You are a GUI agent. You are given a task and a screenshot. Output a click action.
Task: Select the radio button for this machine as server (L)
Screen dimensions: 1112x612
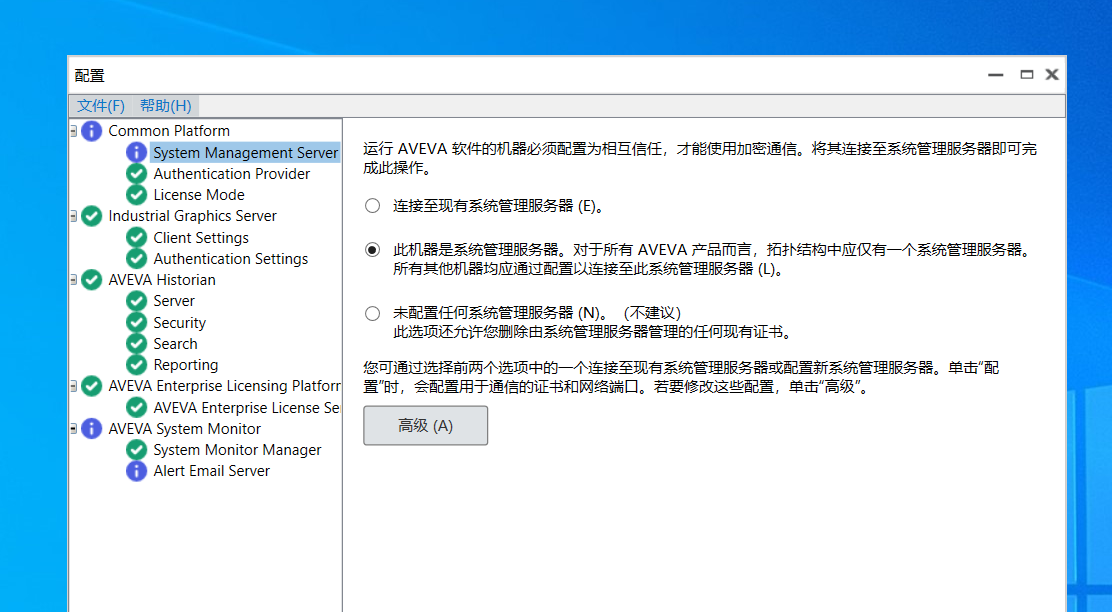(373, 249)
